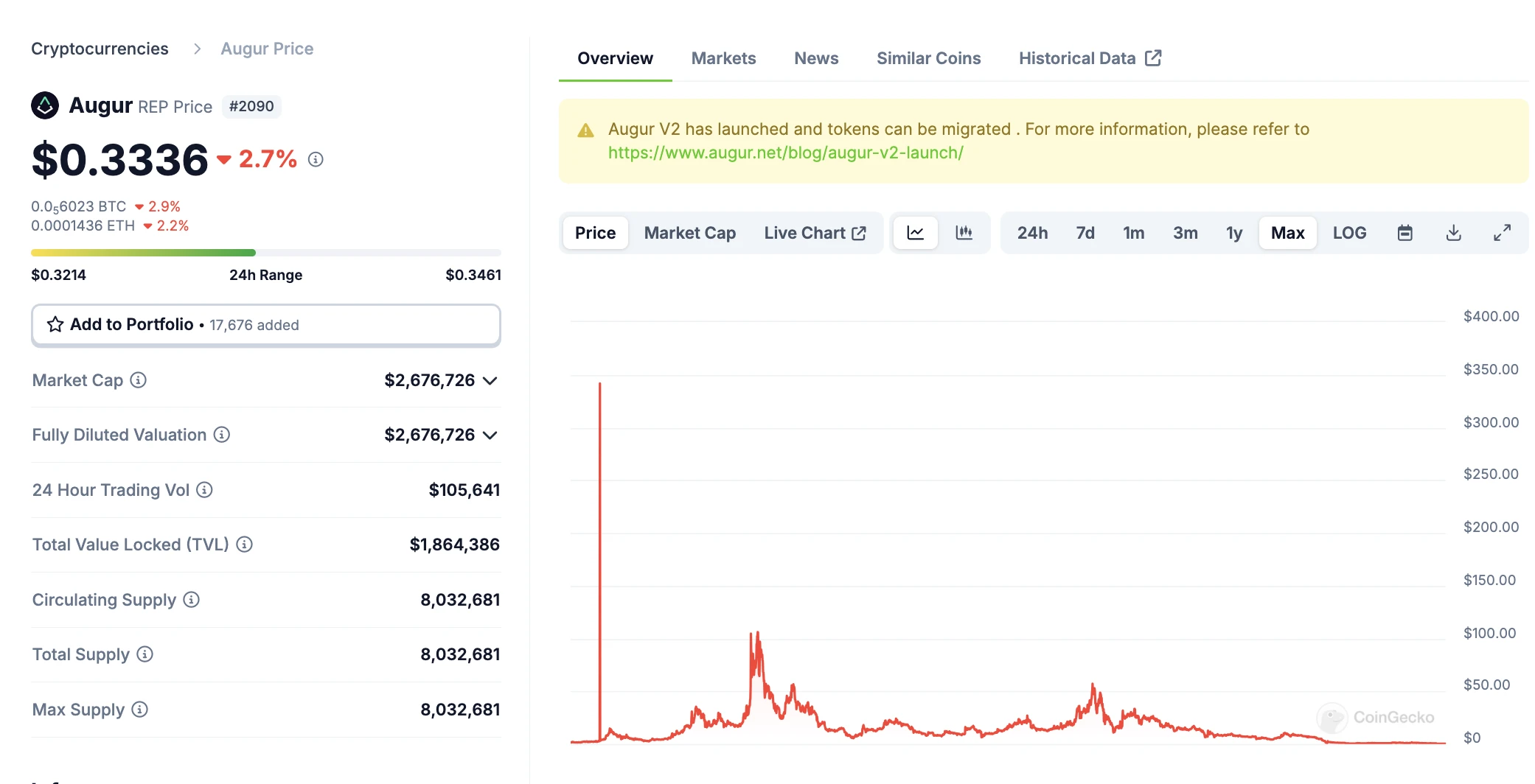1535x784 pixels.
Task: Click the download chart data icon
Action: pos(1453,233)
